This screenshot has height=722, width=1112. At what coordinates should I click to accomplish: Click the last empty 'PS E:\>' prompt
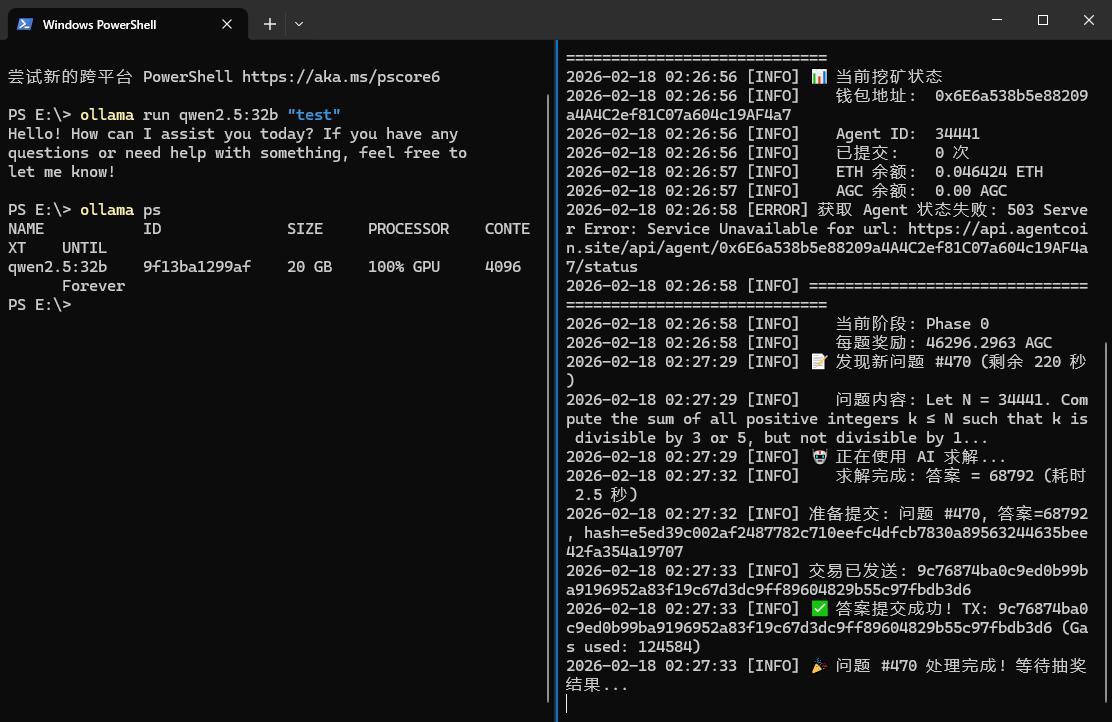[x=40, y=305]
